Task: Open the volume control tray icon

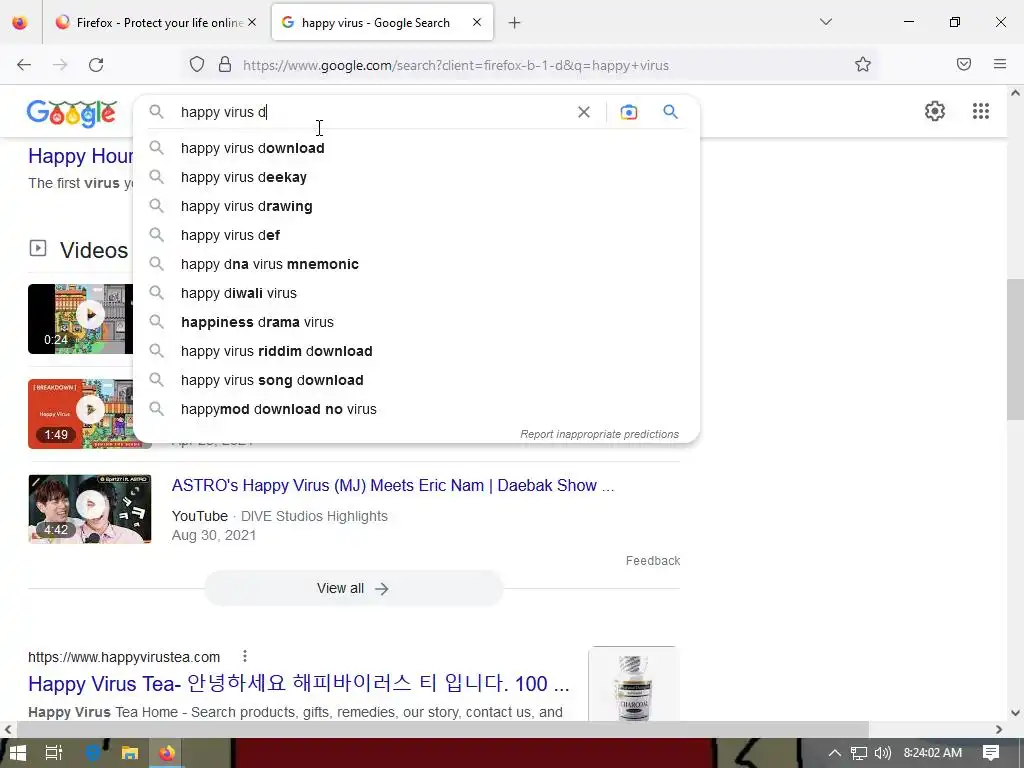Action: point(882,753)
